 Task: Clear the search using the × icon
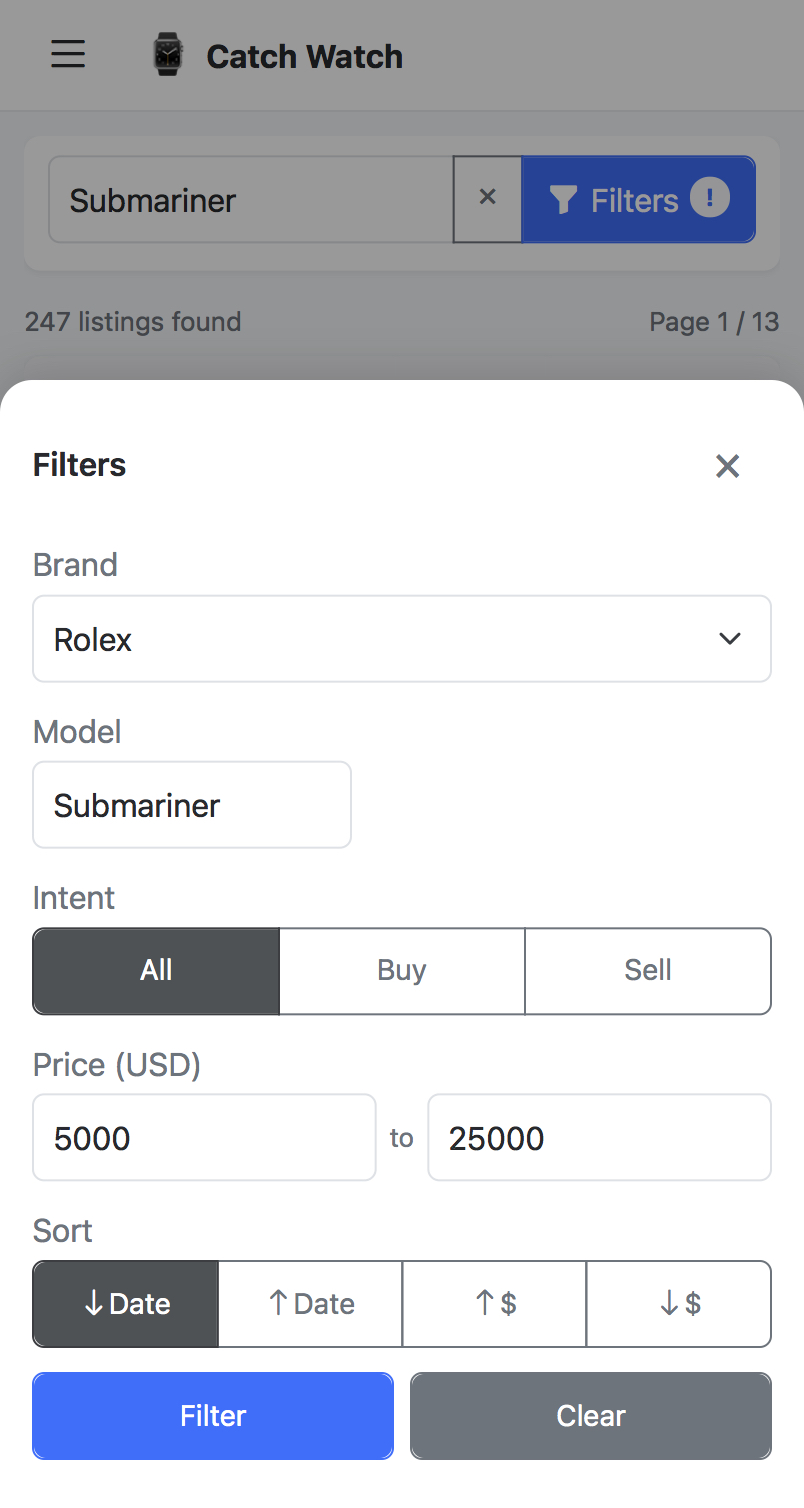[x=487, y=198]
